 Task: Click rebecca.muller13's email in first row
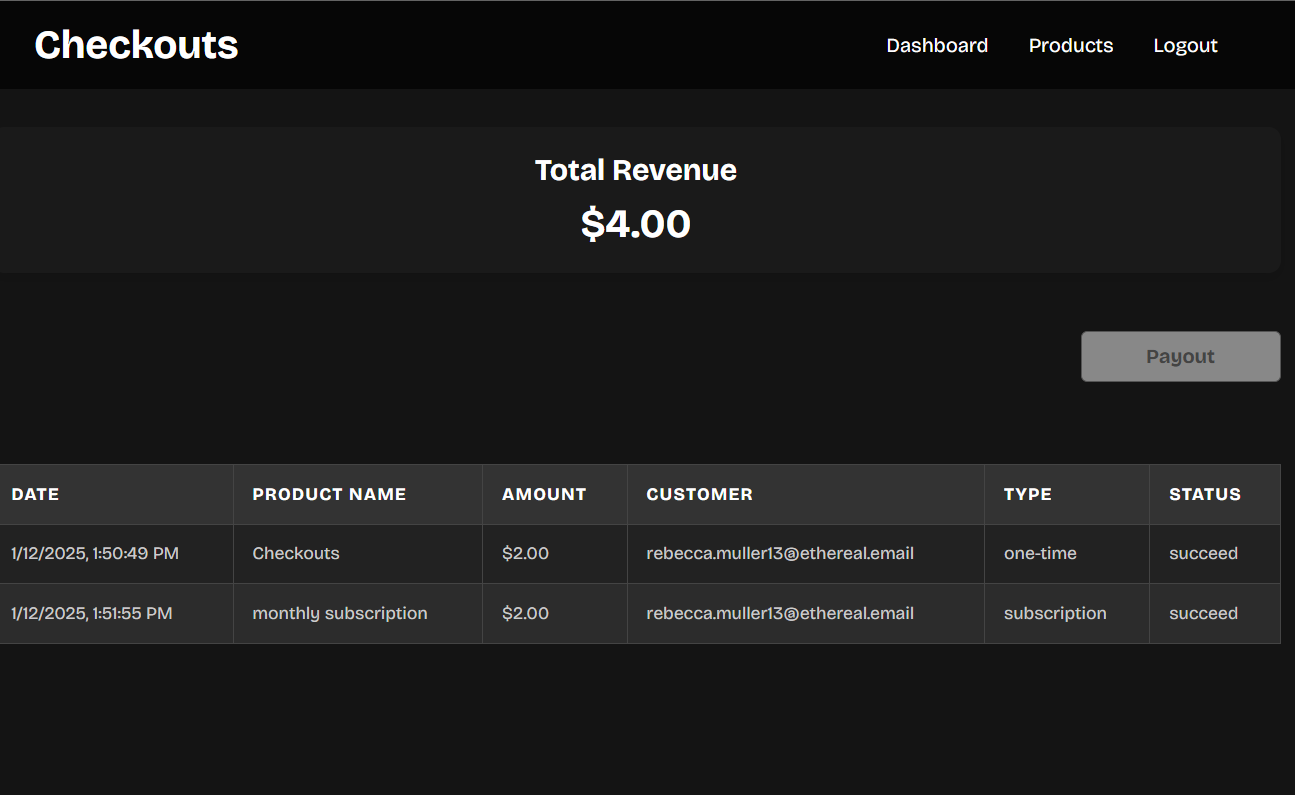781,553
